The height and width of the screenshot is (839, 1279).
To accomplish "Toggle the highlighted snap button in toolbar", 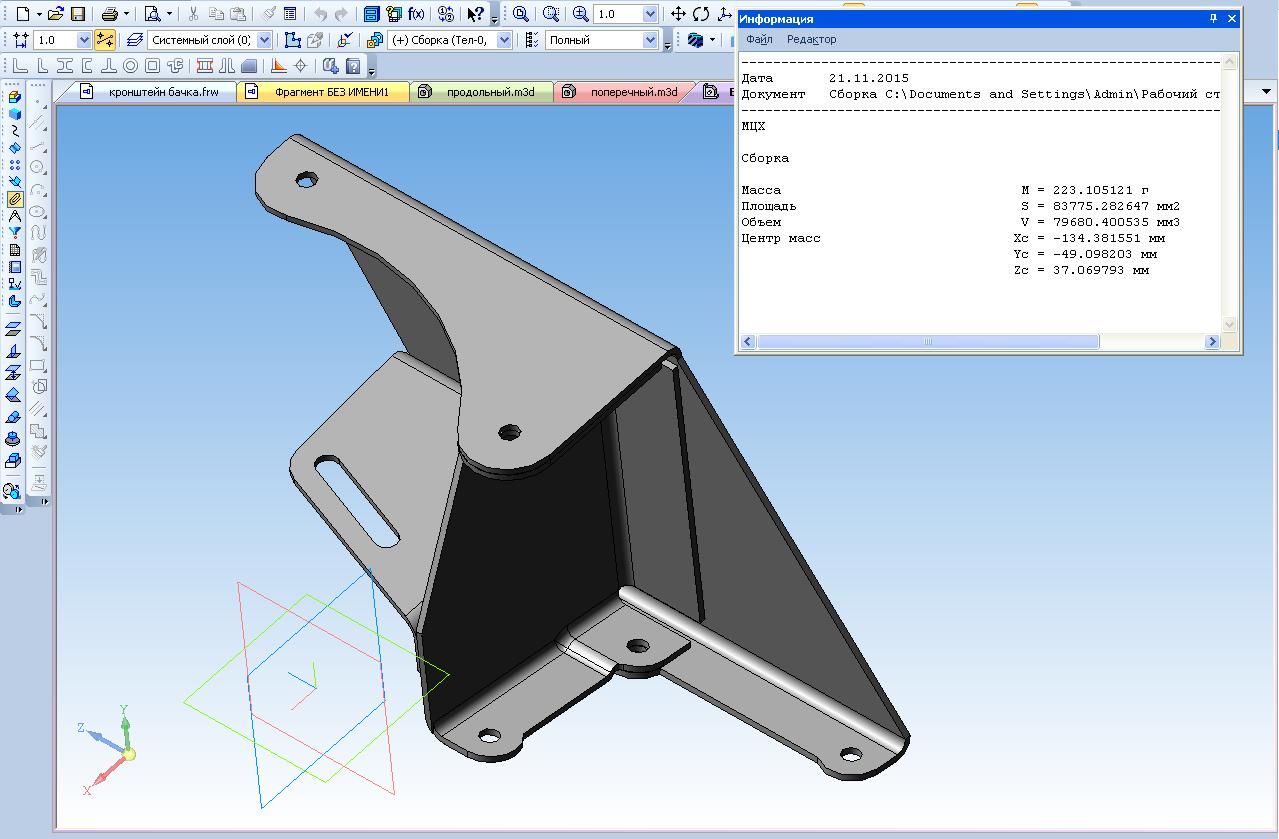I will (105, 40).
